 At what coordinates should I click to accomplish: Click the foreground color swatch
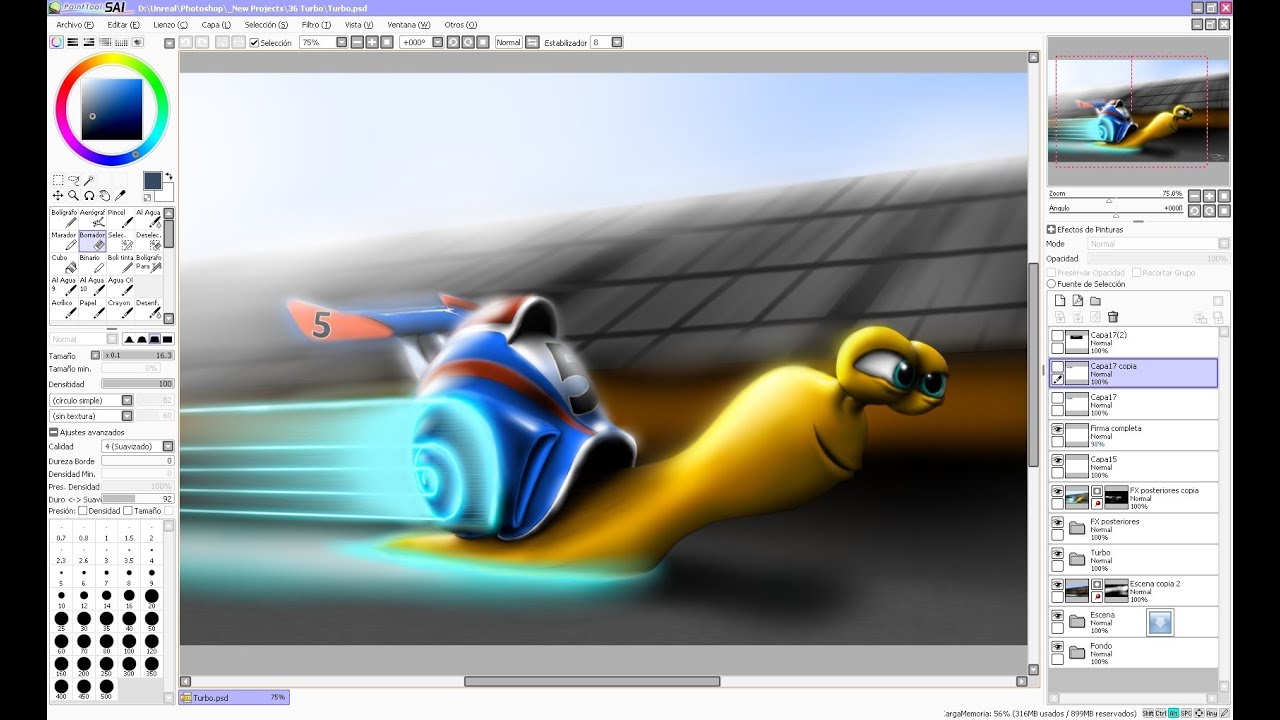(152, 181)
